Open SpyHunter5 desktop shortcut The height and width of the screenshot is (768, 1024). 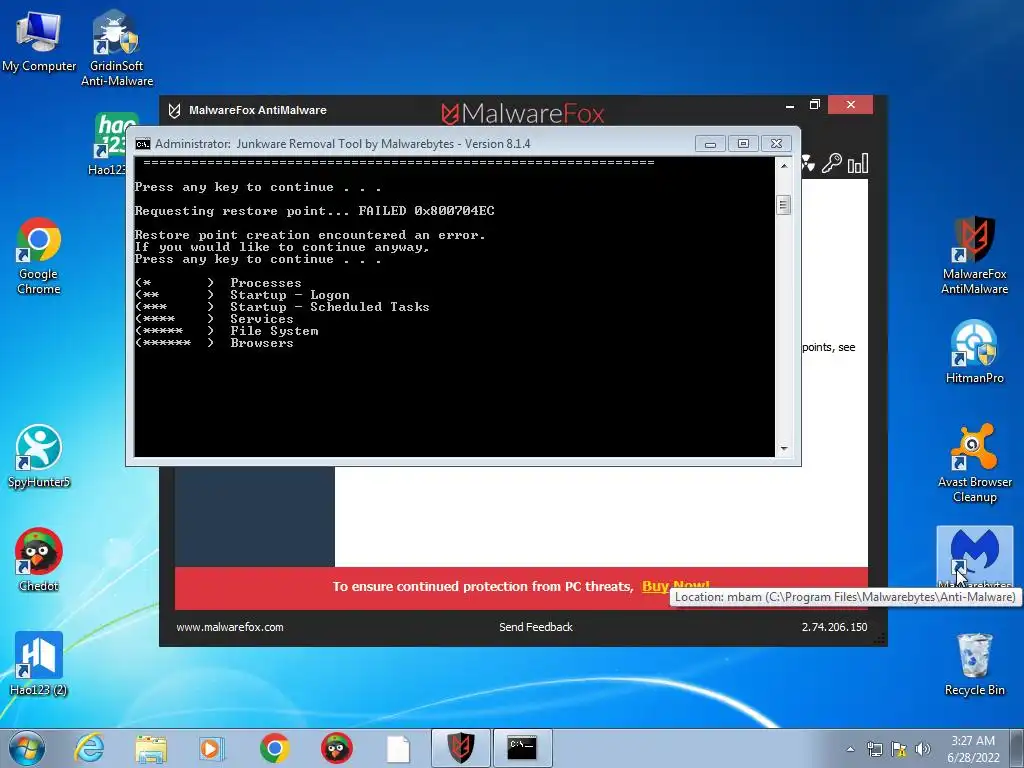coord(39,456)
